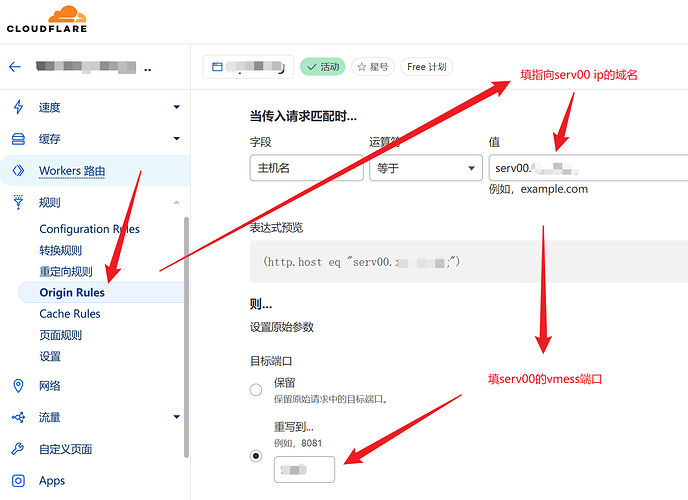The width and height of the screenshot is (688, 500).
Task: Expand the 速度 menu arrow
Action: point(176,107)
